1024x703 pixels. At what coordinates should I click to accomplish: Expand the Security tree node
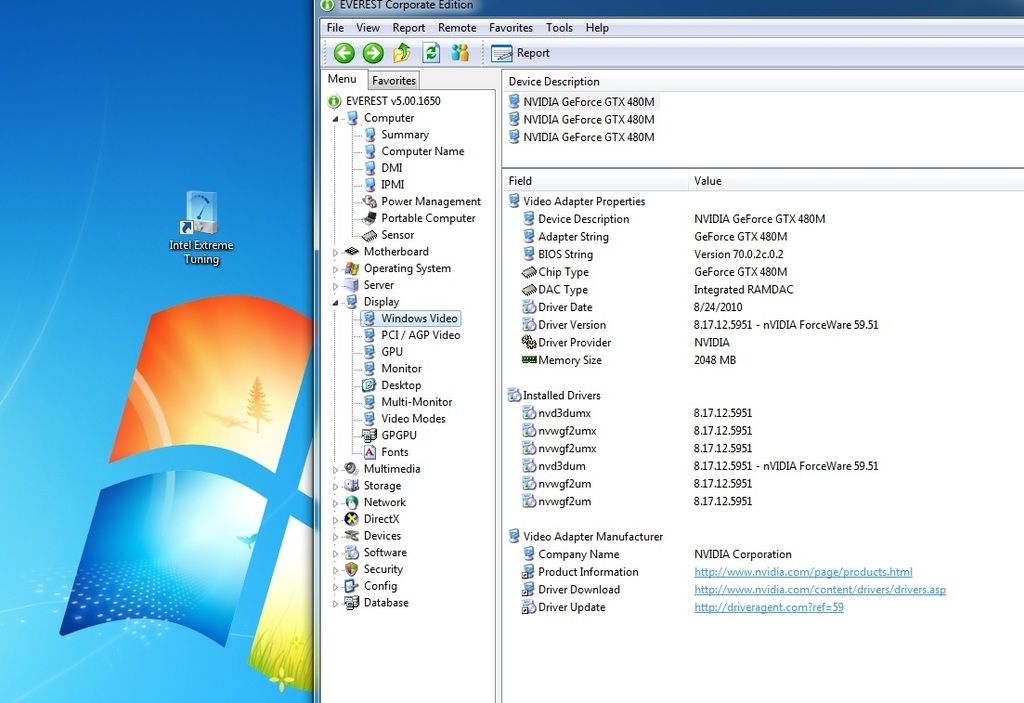tap(336, 570)
